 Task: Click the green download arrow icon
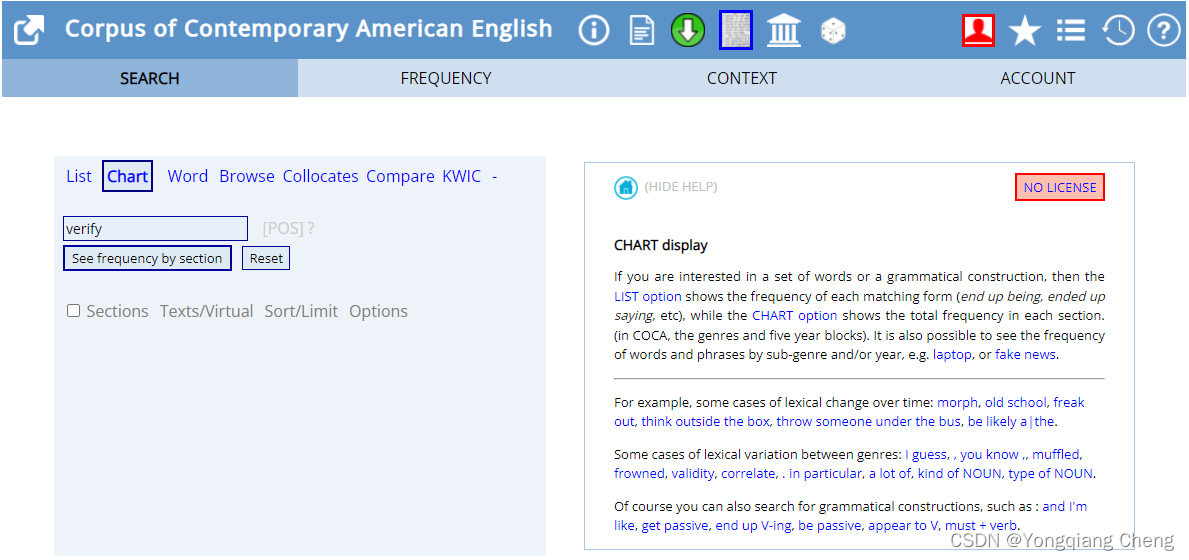(x=688, y=31)
